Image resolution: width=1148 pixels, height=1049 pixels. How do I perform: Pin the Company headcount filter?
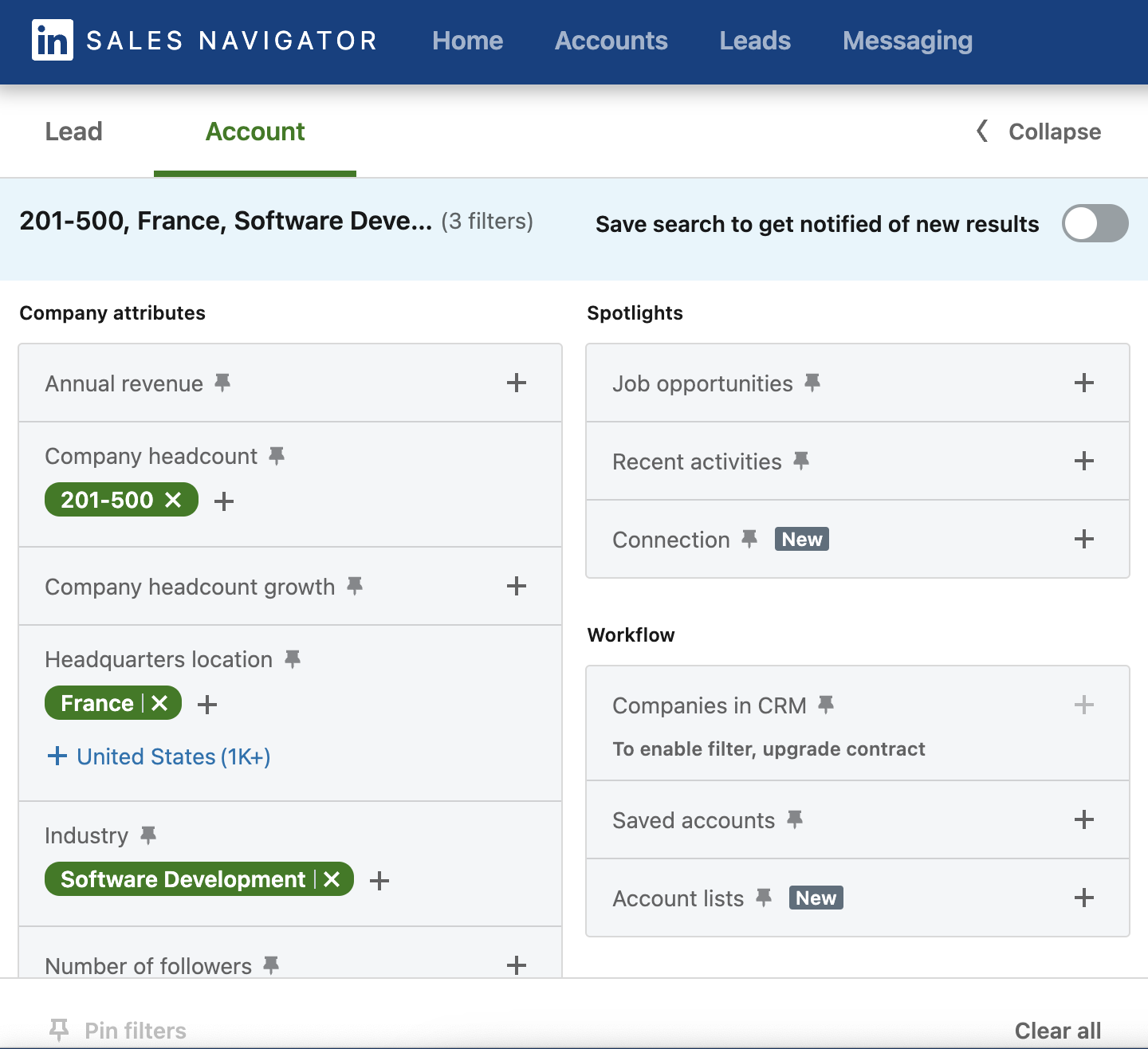277,456
